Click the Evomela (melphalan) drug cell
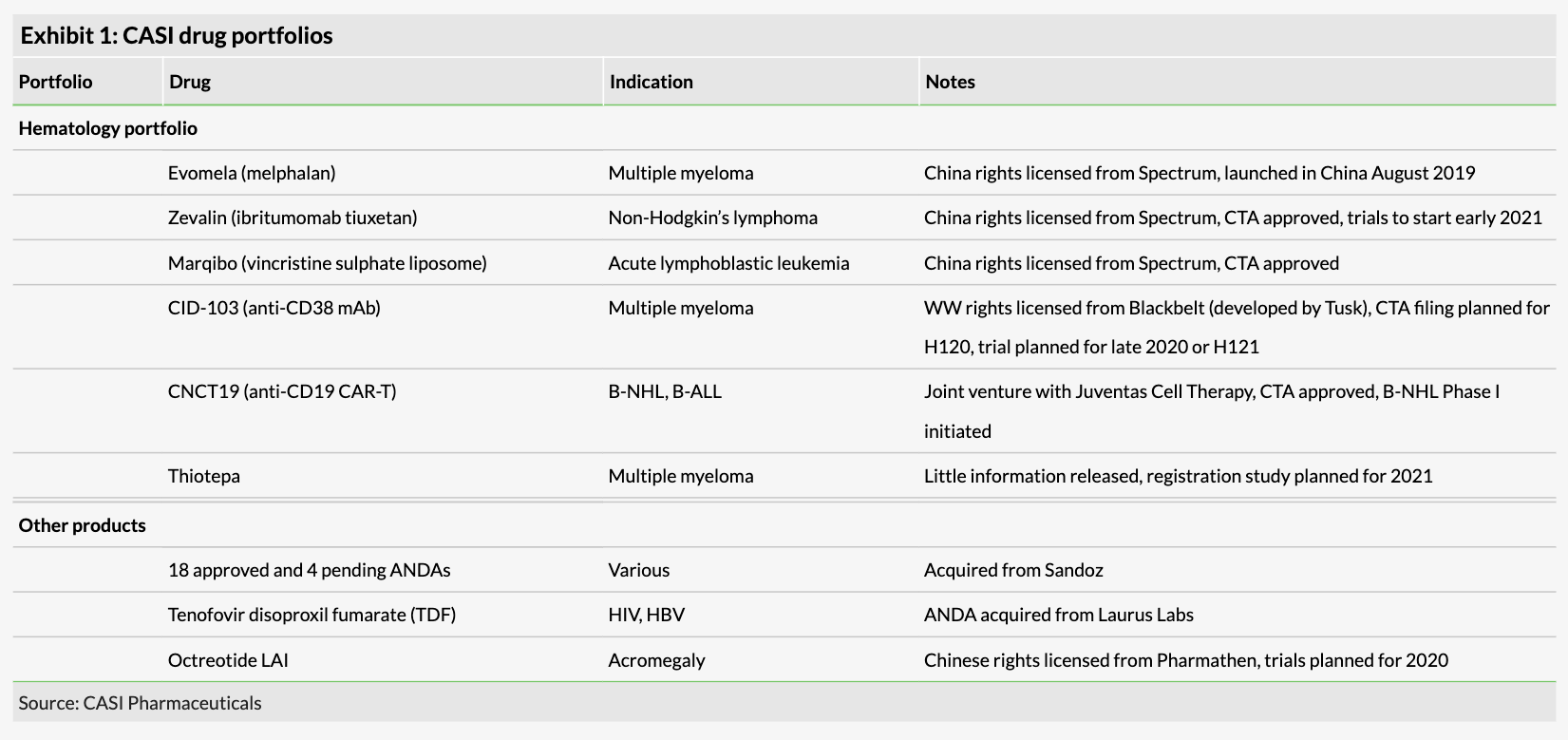Viewport: 1568px width, 740px height. click(x=252, y=173)
